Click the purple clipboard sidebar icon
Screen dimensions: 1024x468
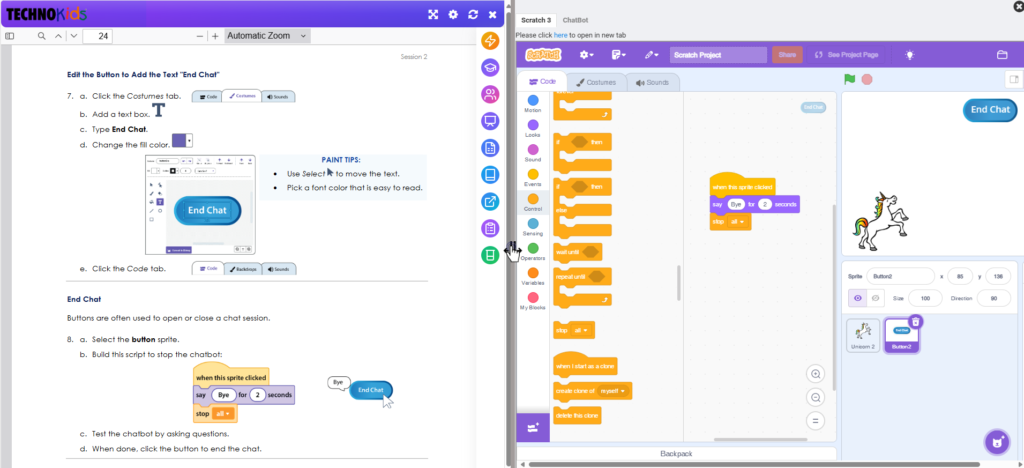[490, 228]
